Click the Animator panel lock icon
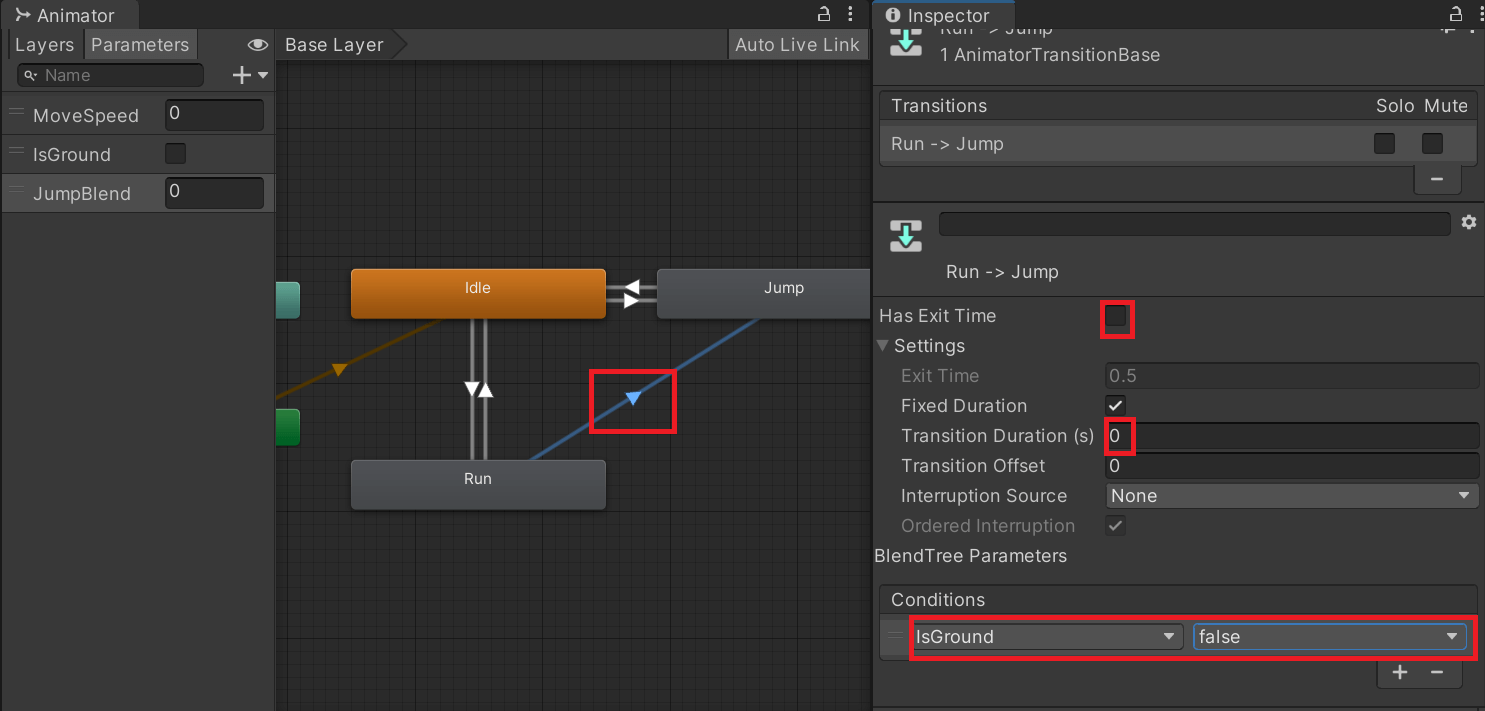Screen dimensions: 1485x711 click(x=824, y=14)
